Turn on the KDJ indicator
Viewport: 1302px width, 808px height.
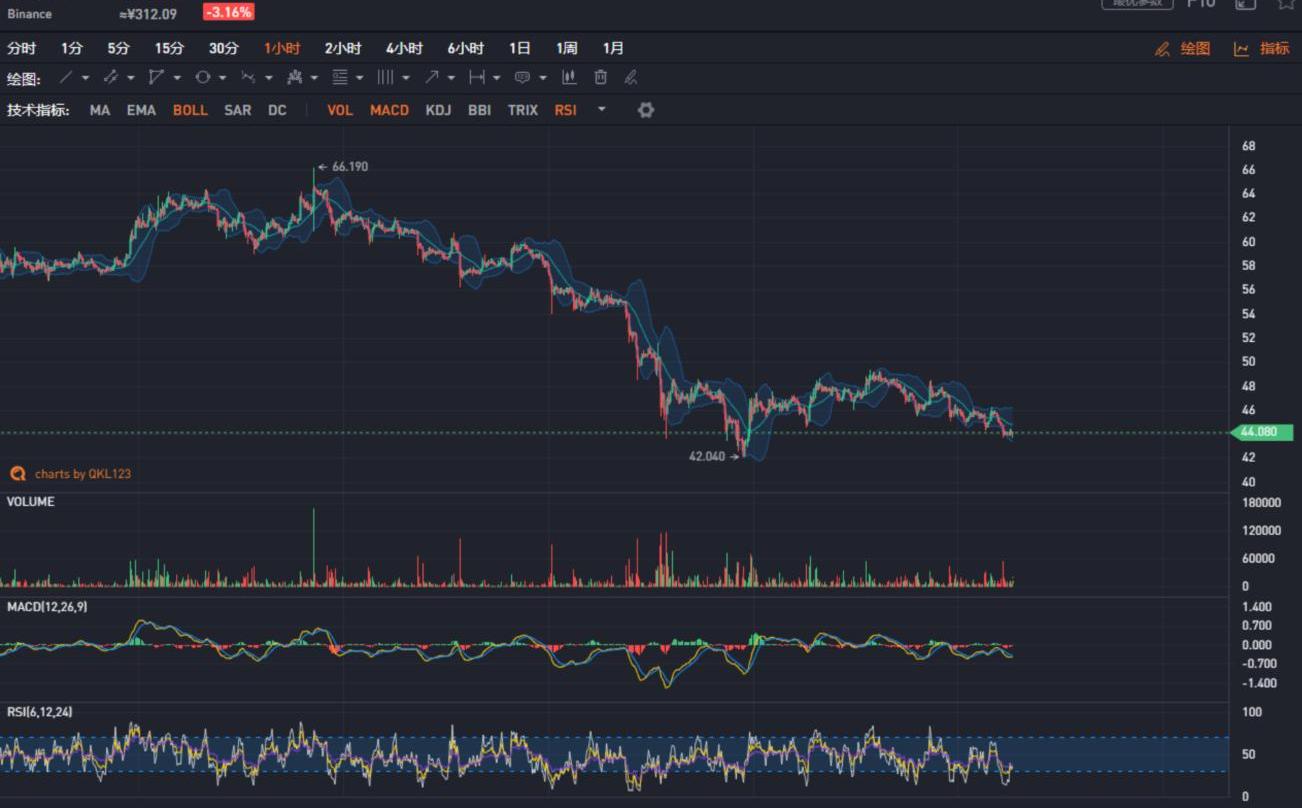[x=438, y=110]
